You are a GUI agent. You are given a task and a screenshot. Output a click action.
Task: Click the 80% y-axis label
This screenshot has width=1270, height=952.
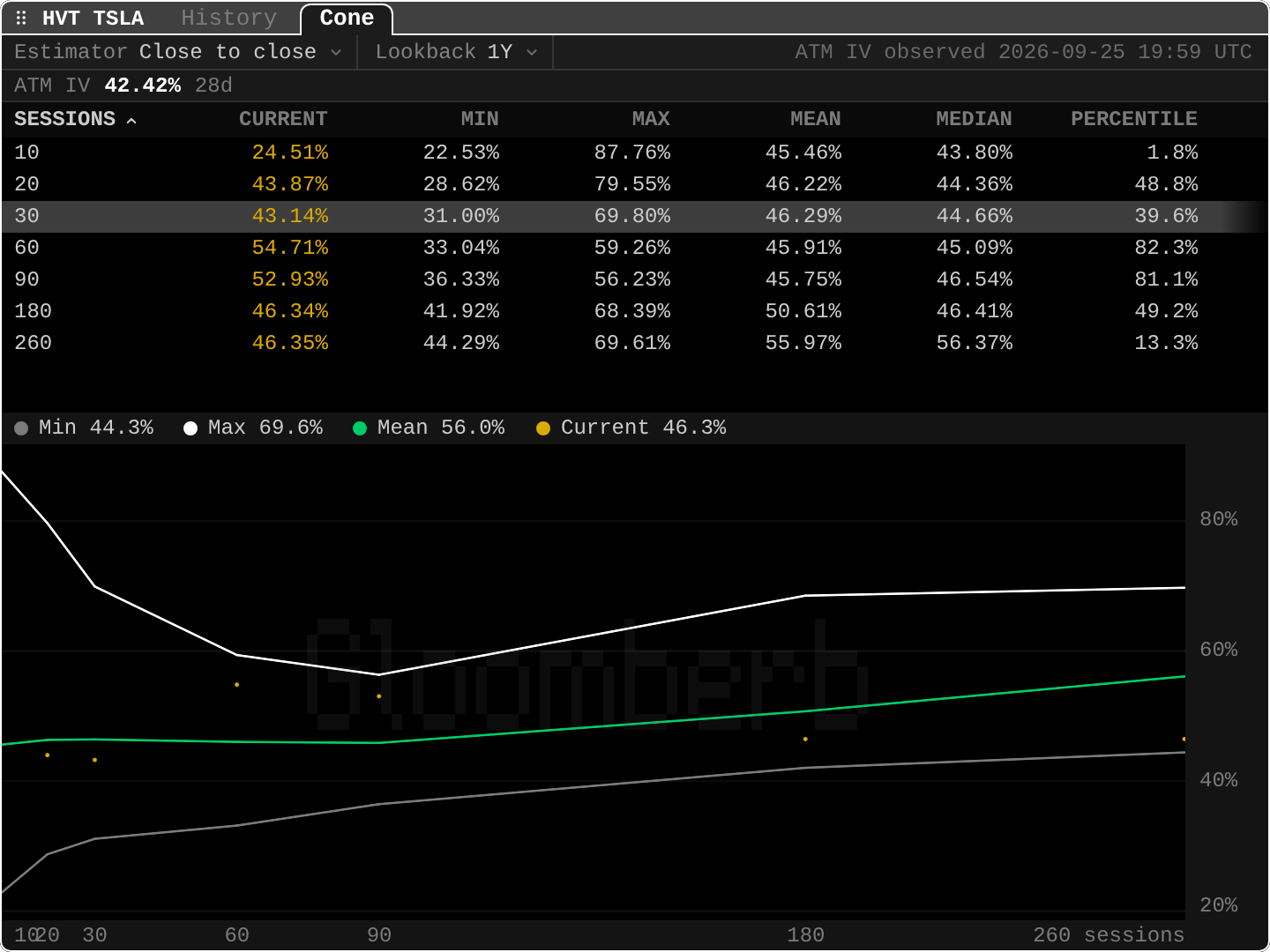coord(1219,519)
